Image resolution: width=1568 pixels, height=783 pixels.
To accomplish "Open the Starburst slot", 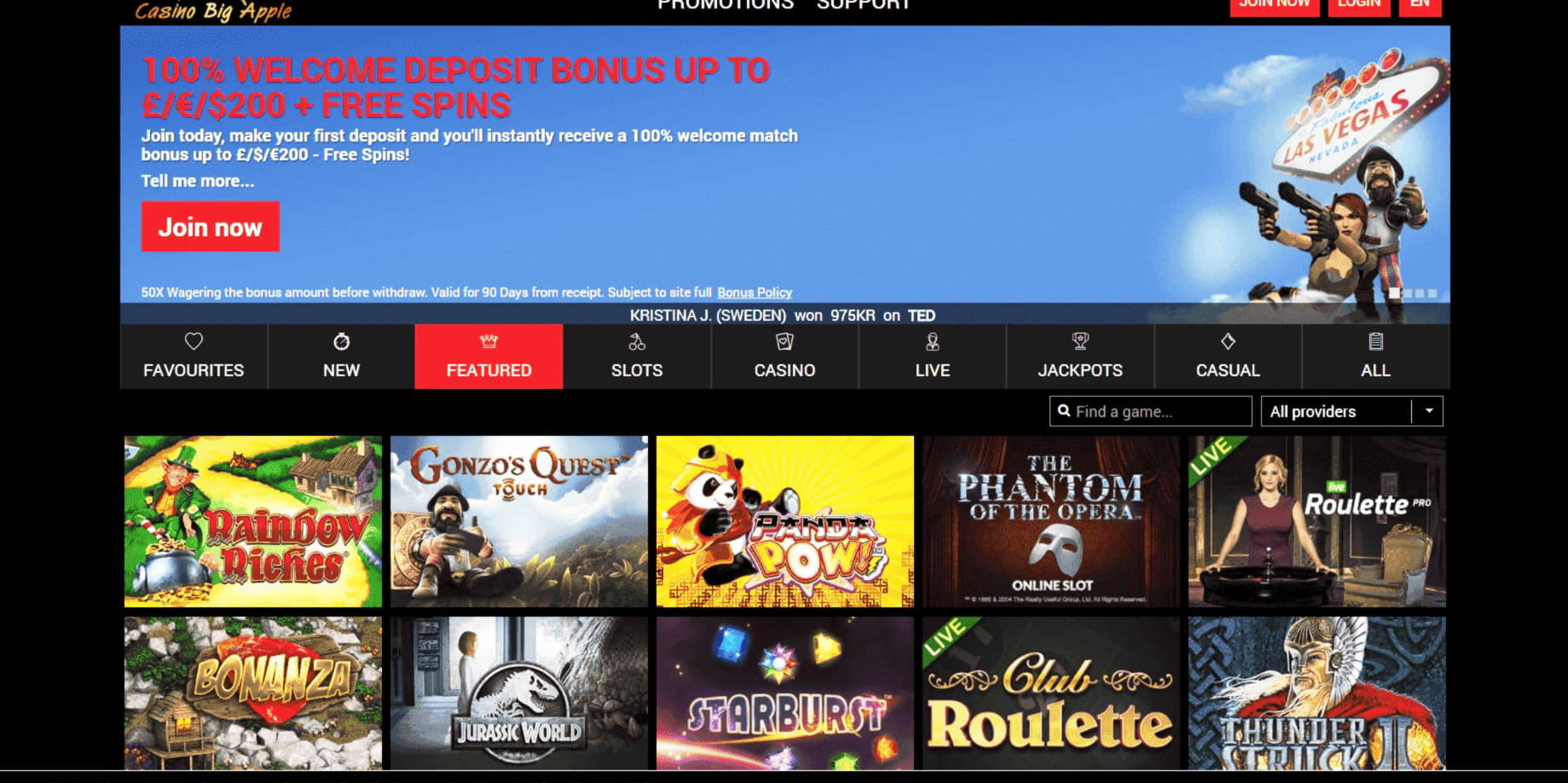I will click(785, 693).
